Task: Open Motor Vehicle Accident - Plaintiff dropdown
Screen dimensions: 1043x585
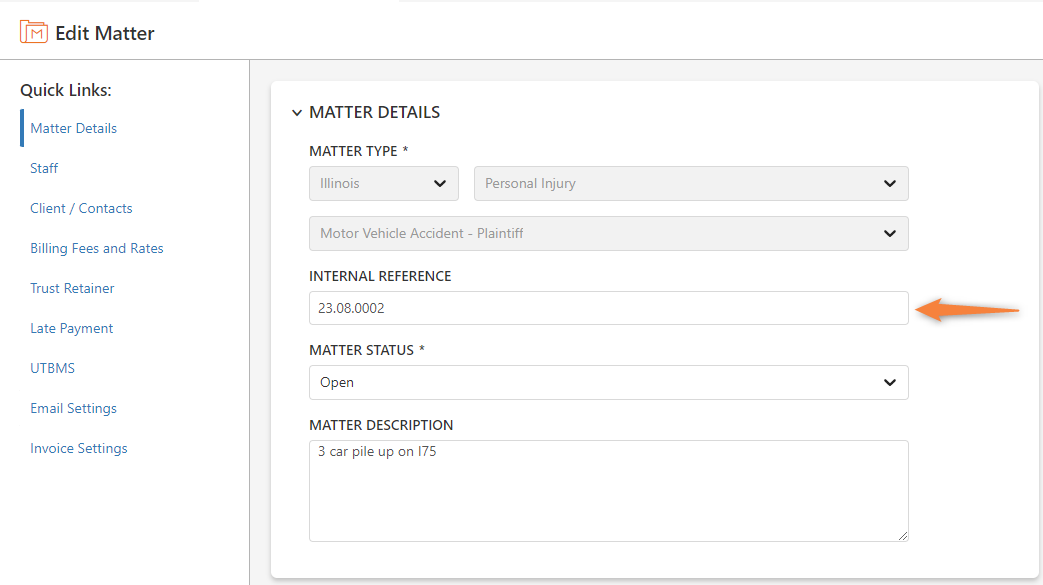Action: (x=609, y=234)
